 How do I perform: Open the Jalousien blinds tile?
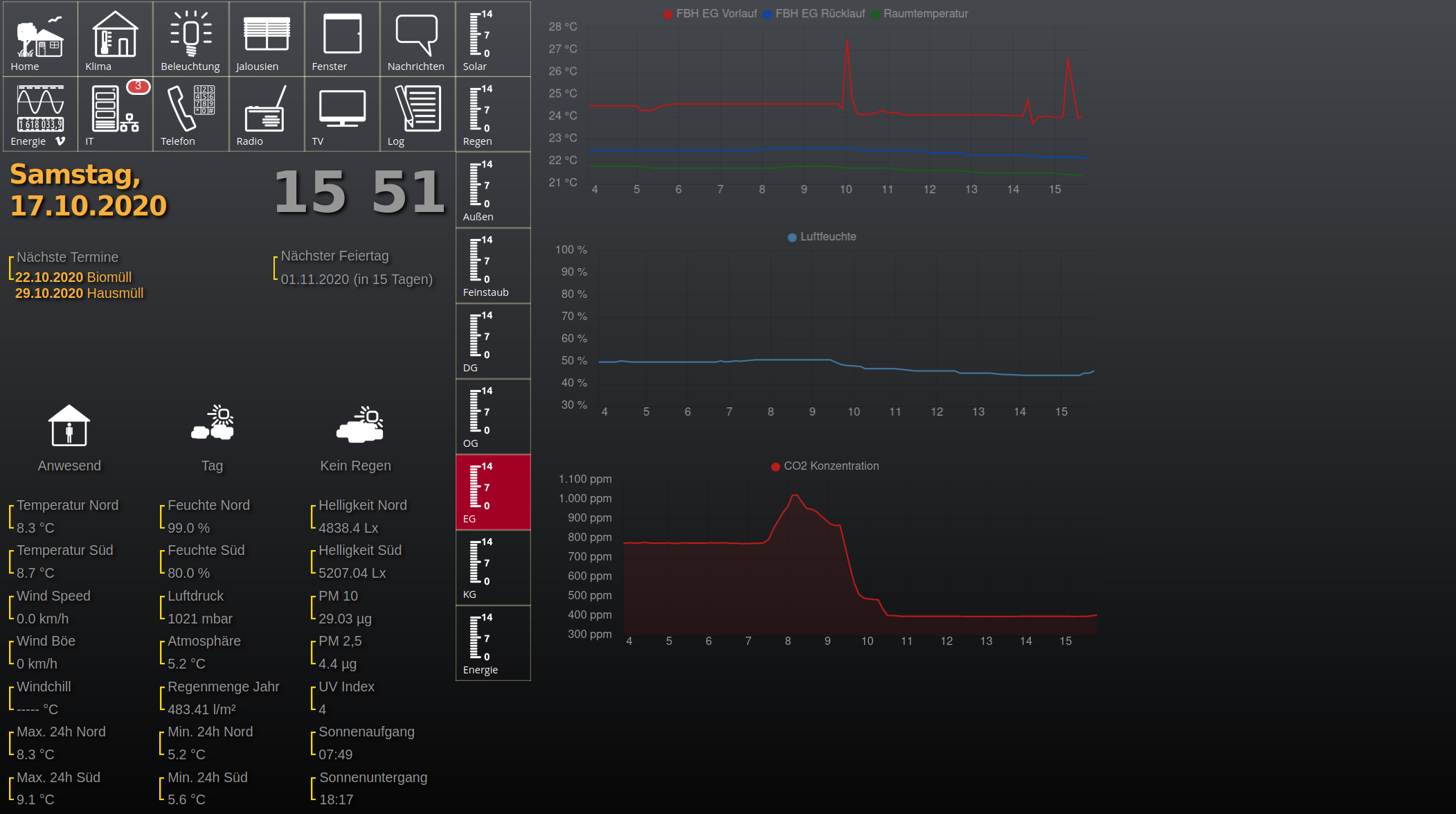[x=266, y=39]
